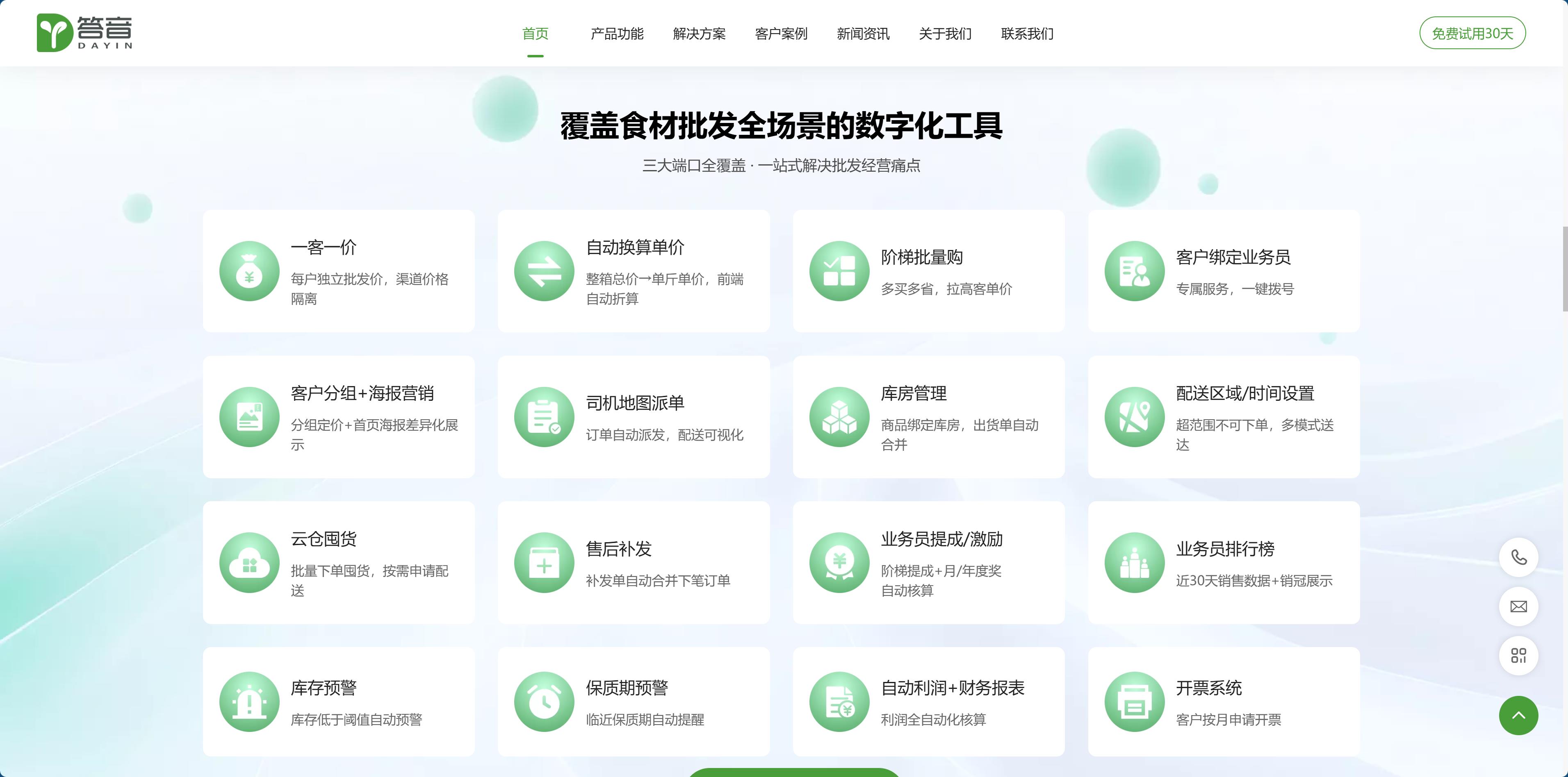Click the 配送区域/时间设置 map pin icon
Screen dimensions: 1568x777
[1135, 417]
